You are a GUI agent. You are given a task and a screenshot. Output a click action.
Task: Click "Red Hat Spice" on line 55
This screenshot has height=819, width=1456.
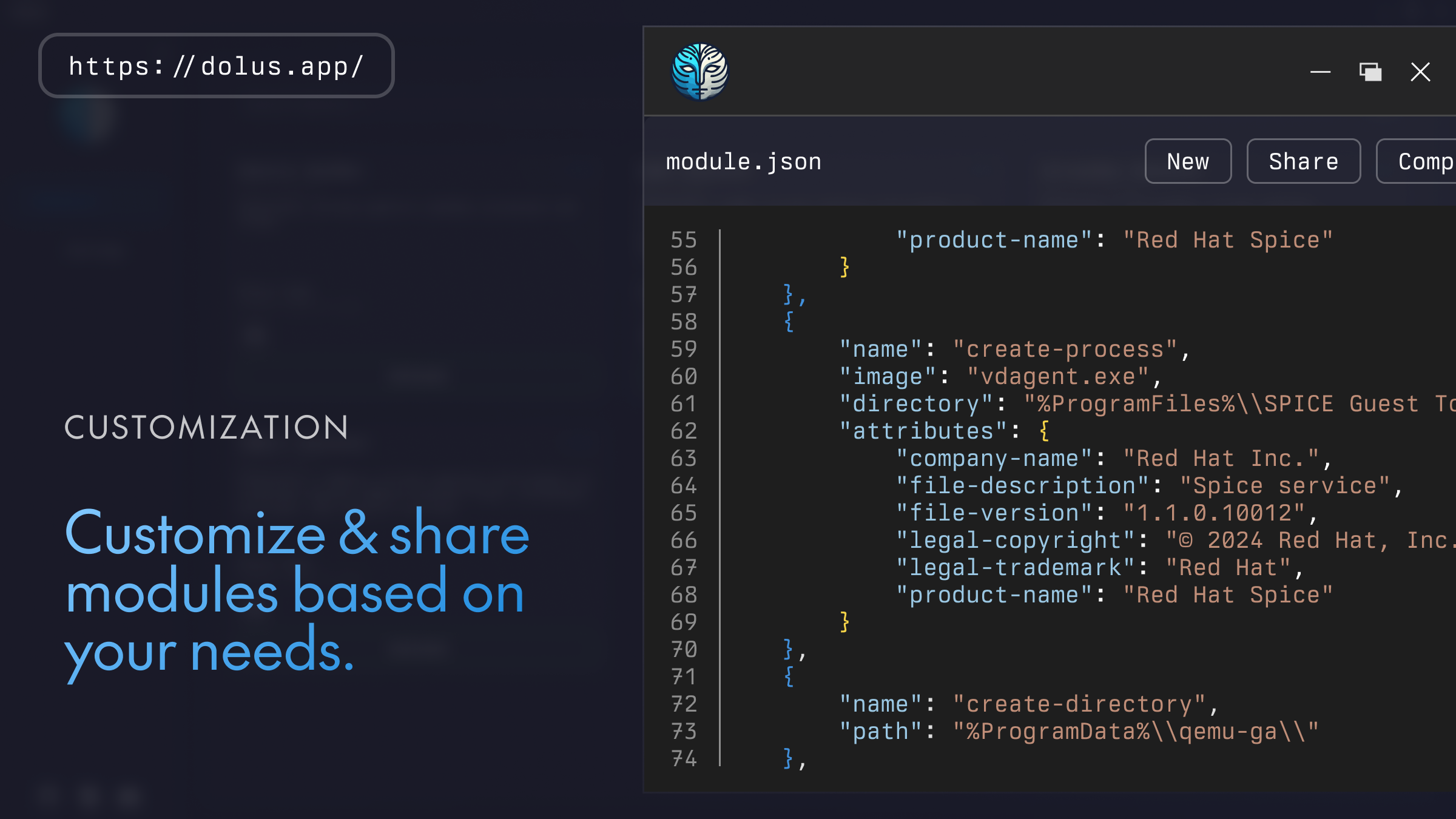(1228, 240)
